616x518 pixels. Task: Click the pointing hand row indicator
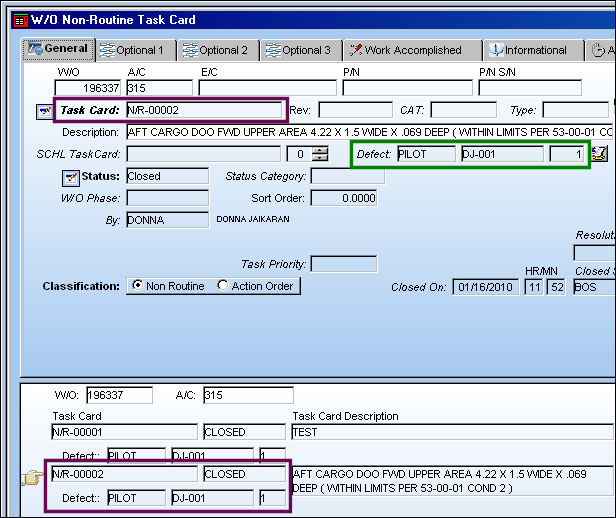click(32, 478)
